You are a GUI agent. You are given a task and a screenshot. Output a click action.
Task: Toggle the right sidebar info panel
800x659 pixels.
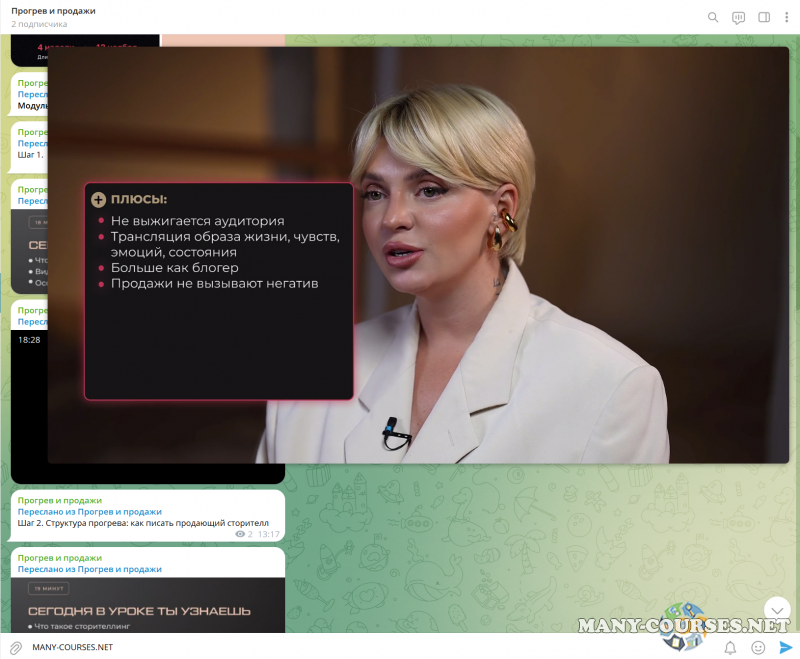coord(764,17)
